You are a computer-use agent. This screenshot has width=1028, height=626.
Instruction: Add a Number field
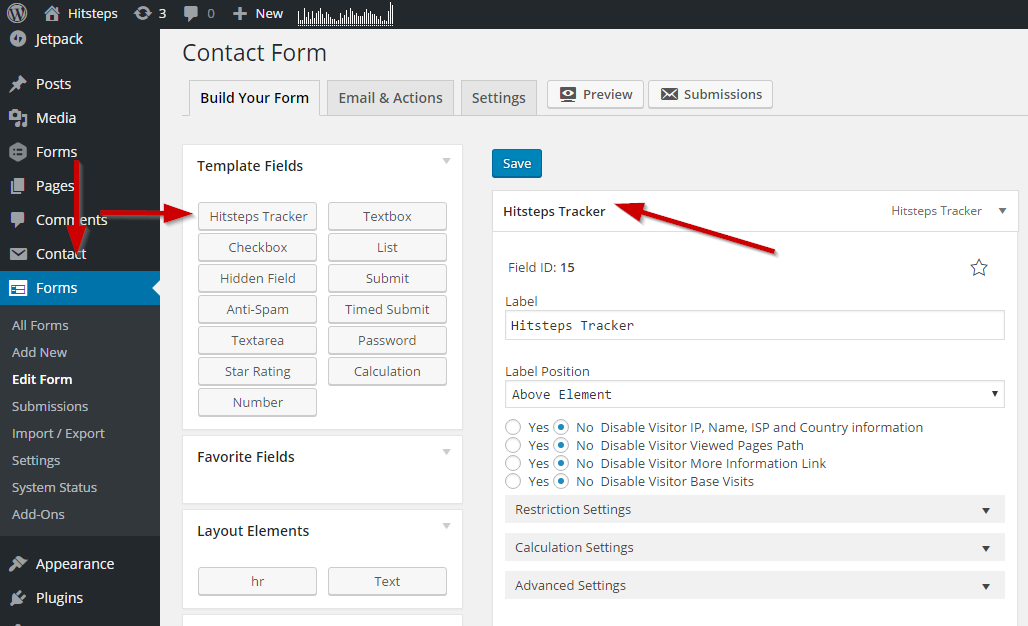tap(258, 402)
